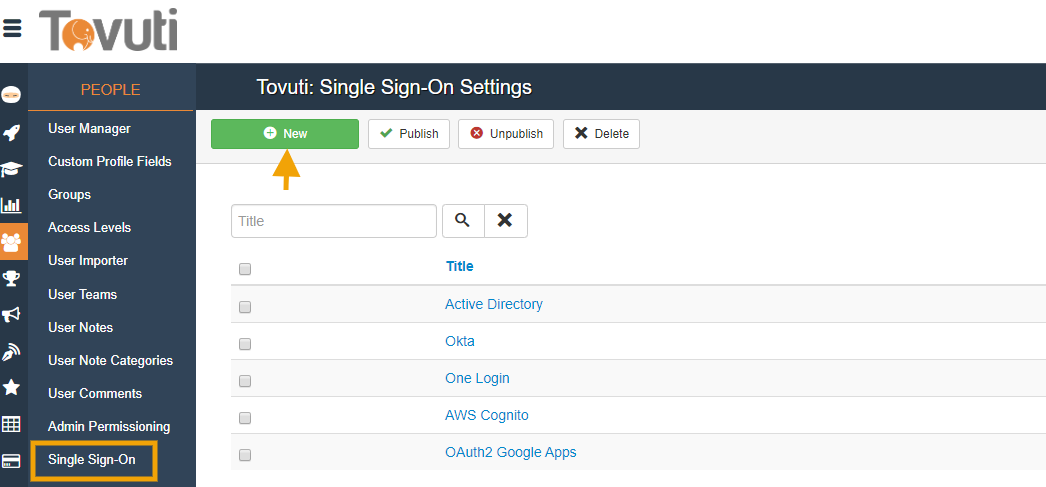Open the hamburger menu icon

pos(12,28)
